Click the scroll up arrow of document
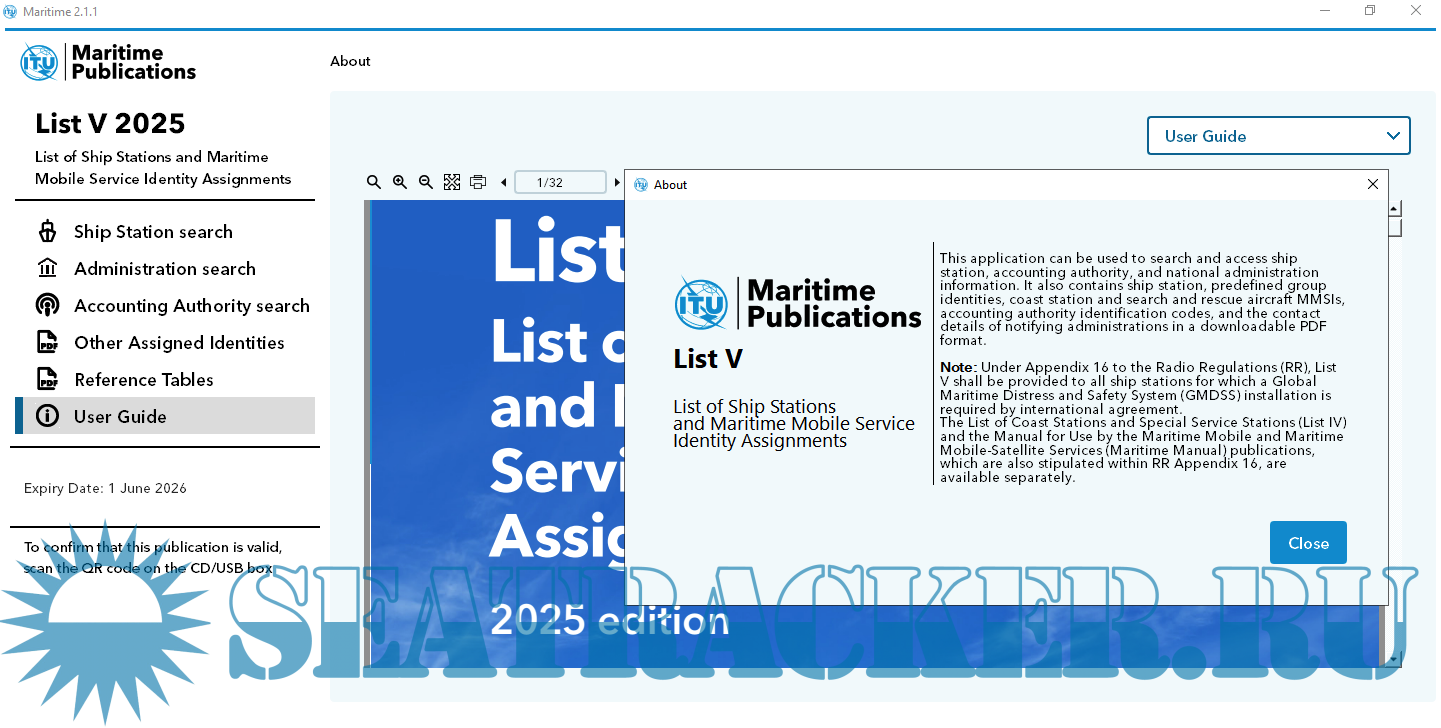 (1394, 209)
